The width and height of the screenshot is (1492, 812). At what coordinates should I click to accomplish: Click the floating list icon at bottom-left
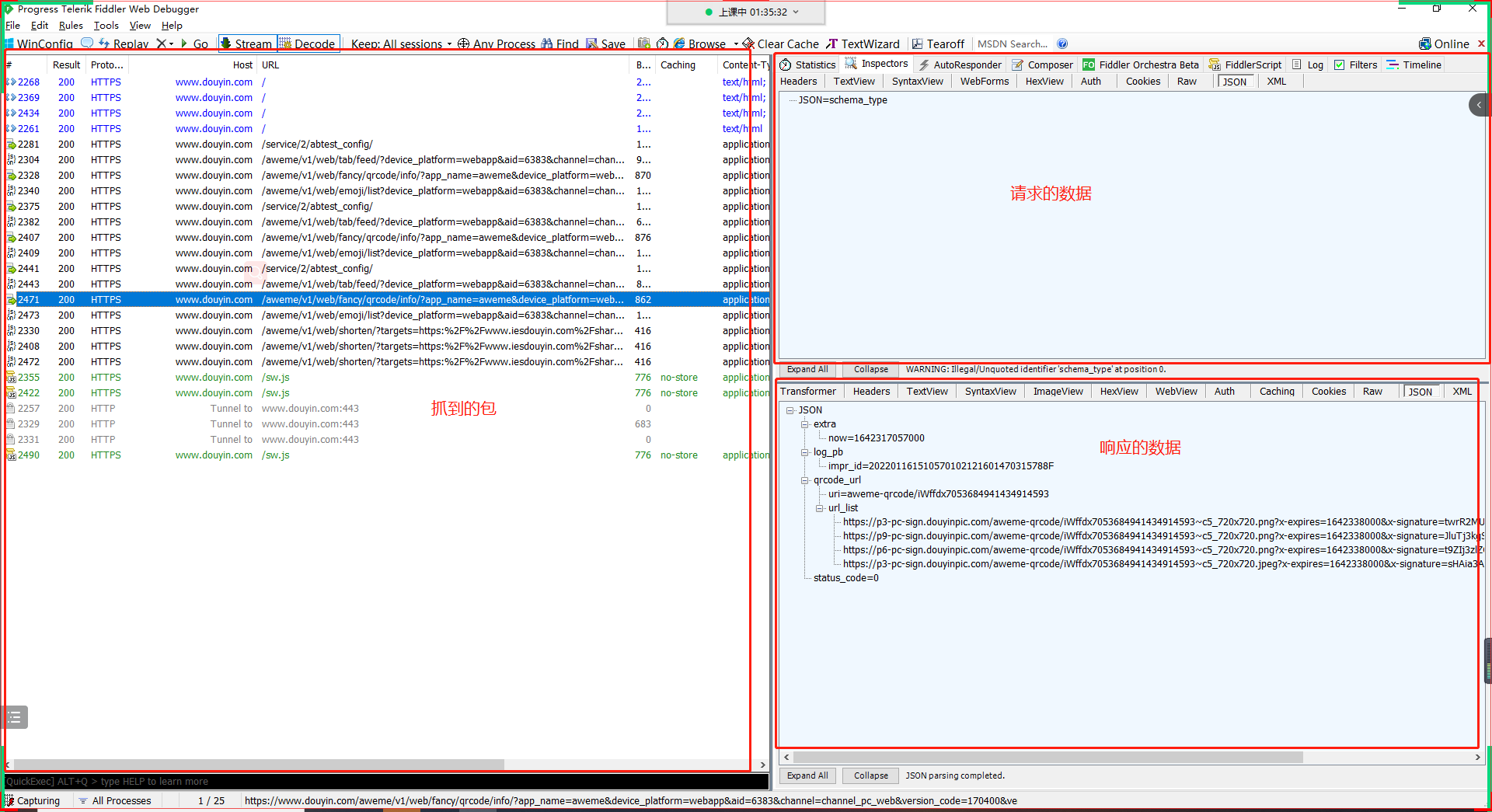pos(14,718)
